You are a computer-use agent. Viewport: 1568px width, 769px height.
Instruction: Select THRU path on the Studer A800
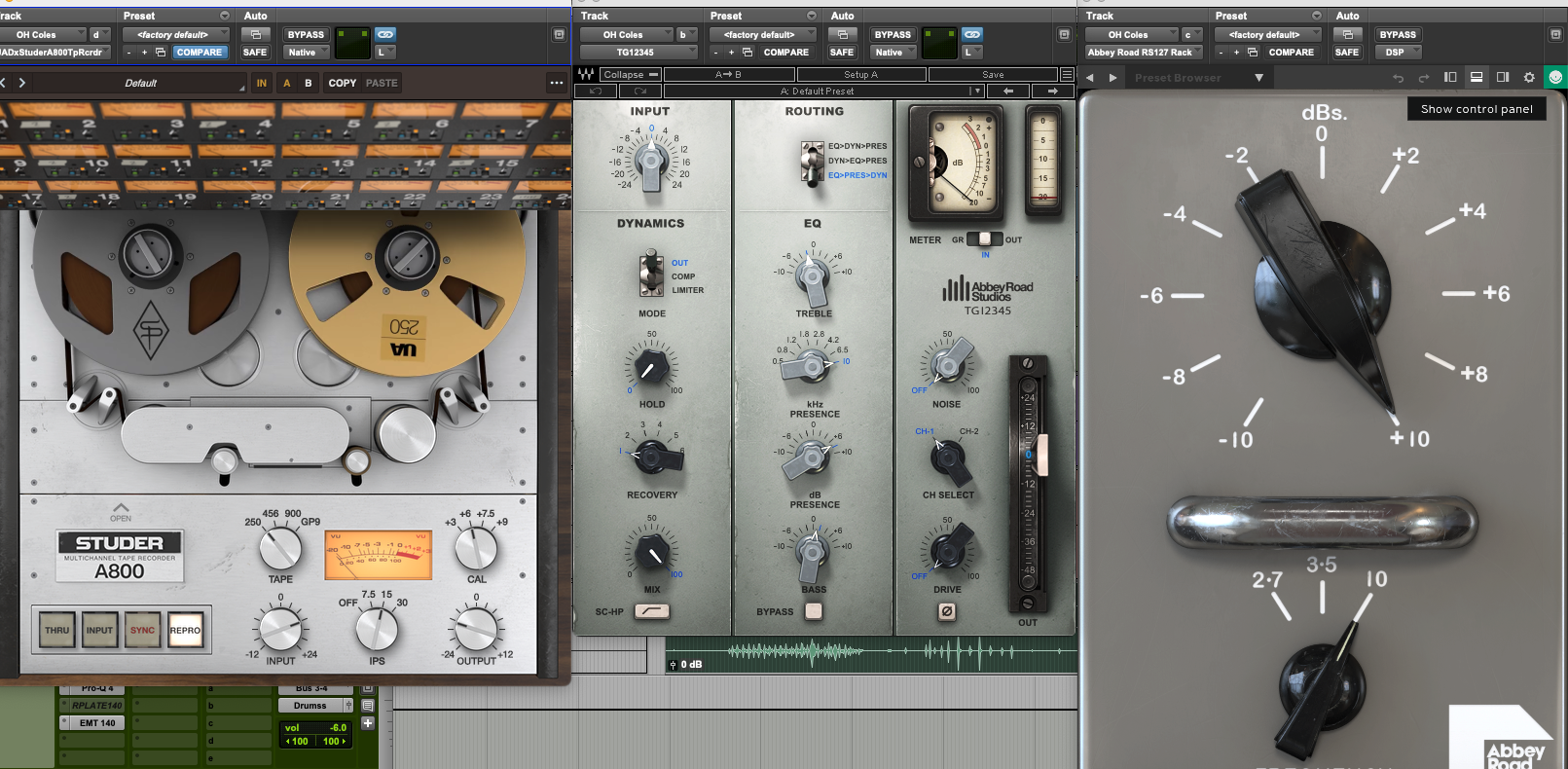[56, 630]
